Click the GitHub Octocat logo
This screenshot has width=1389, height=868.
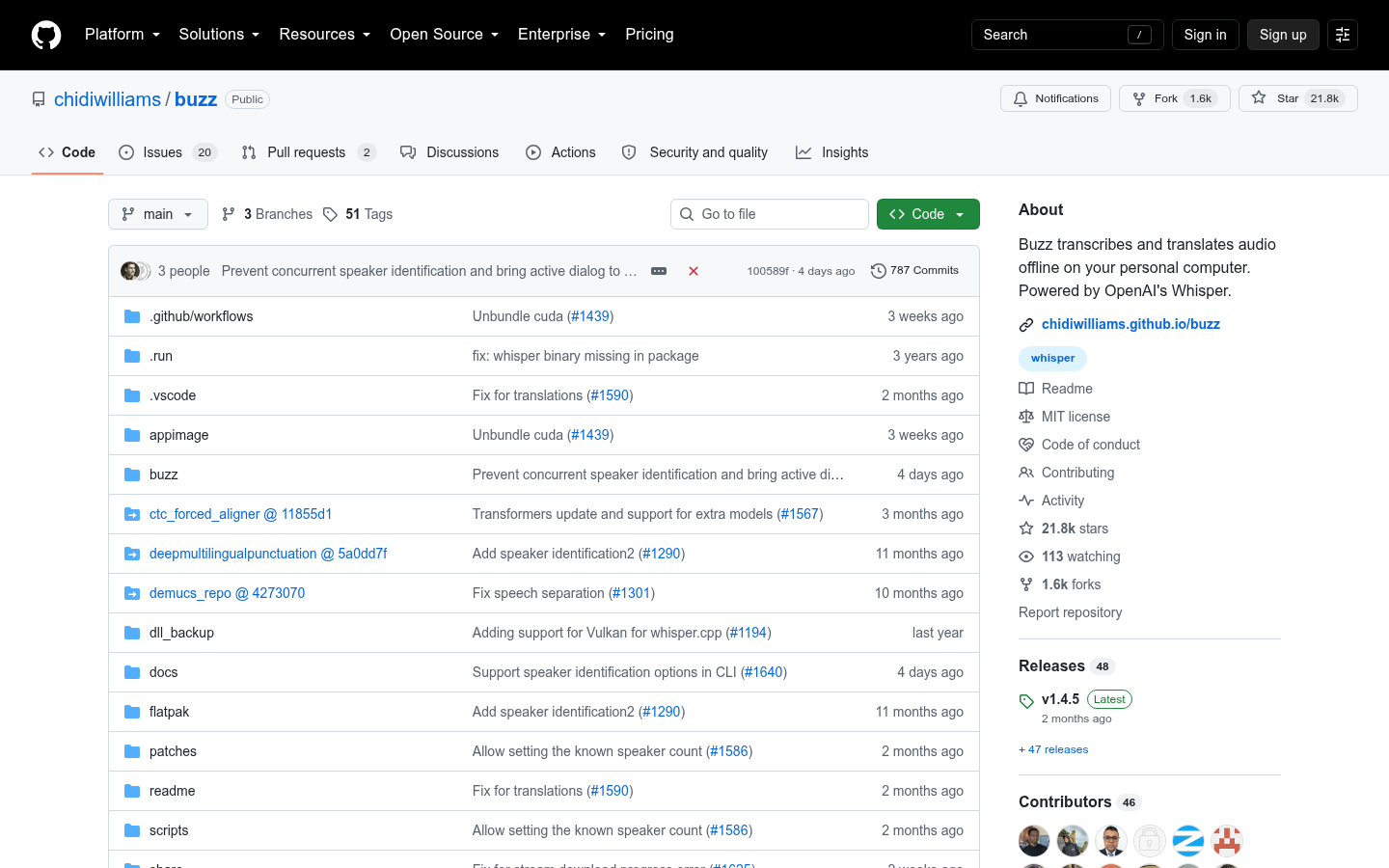[46, 35]
